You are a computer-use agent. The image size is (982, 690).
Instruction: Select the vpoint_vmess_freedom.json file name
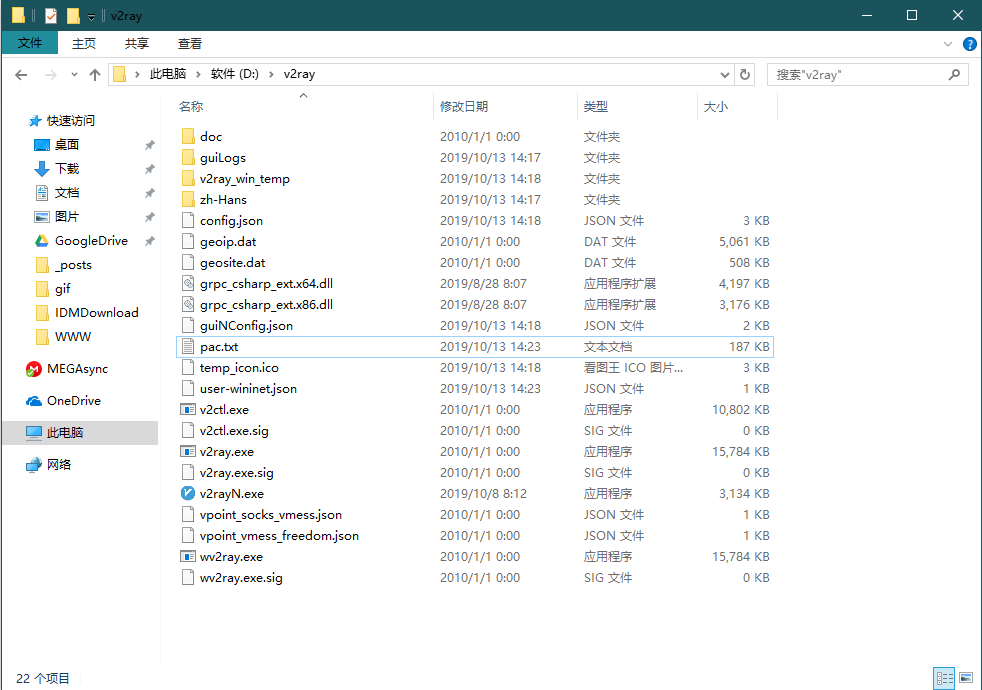279,536
